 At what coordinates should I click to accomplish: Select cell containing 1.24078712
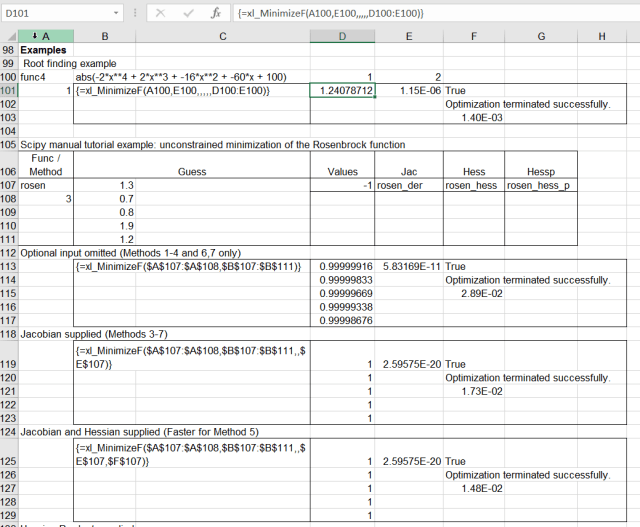342,90
